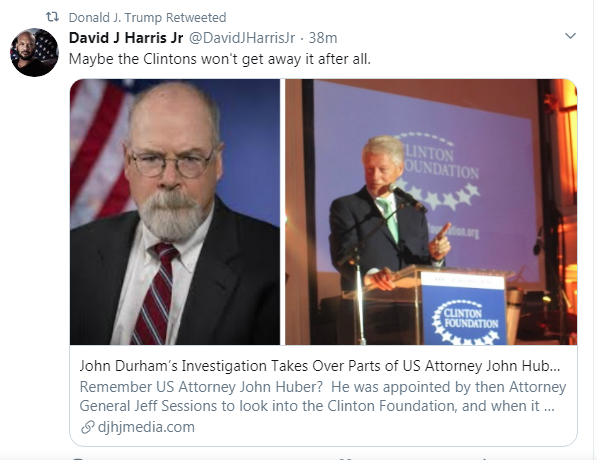The width and height of the screenshot is (597, 460).
Task: Click the tweet text about the Clintons
Action: click(220, 59)
